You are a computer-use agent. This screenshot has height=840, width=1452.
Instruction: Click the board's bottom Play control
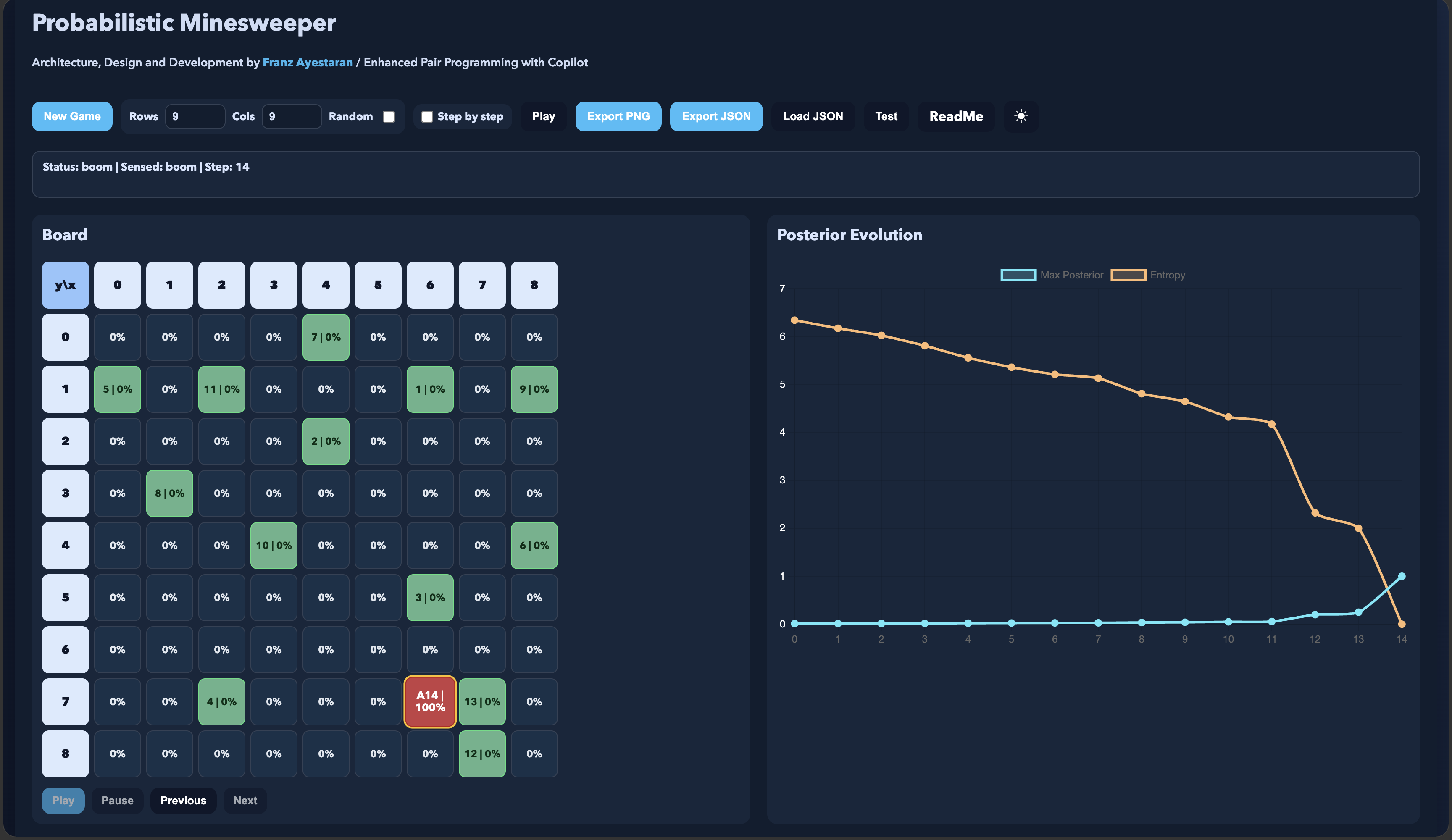tap(63, 800)
